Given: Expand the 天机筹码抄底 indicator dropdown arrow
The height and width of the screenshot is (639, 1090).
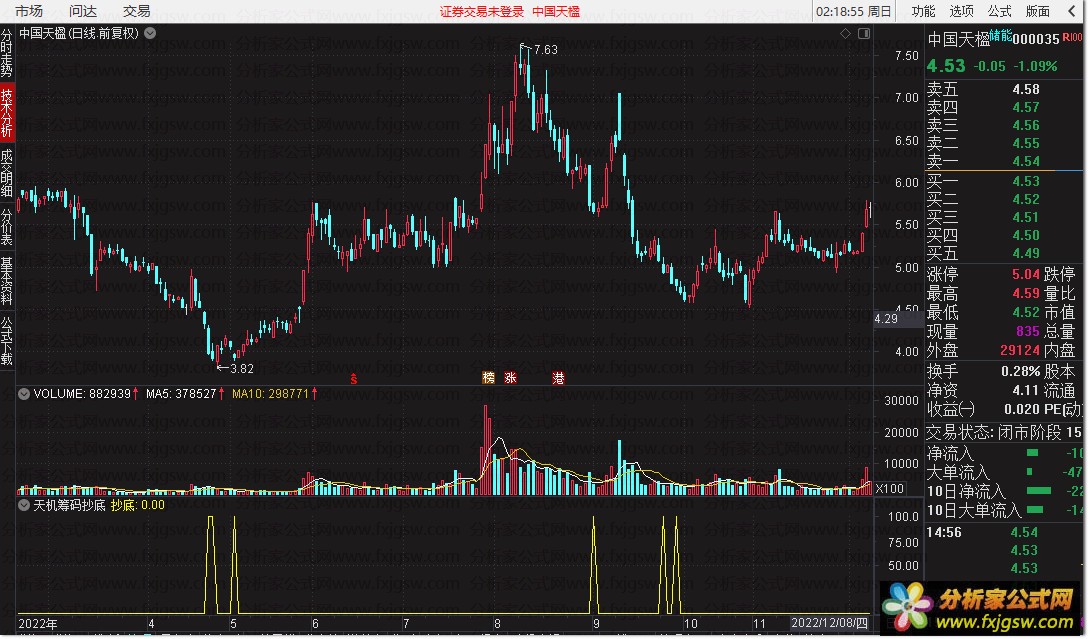Looking at the screenshot, I should pyautogui.click(x=24, y=505).
